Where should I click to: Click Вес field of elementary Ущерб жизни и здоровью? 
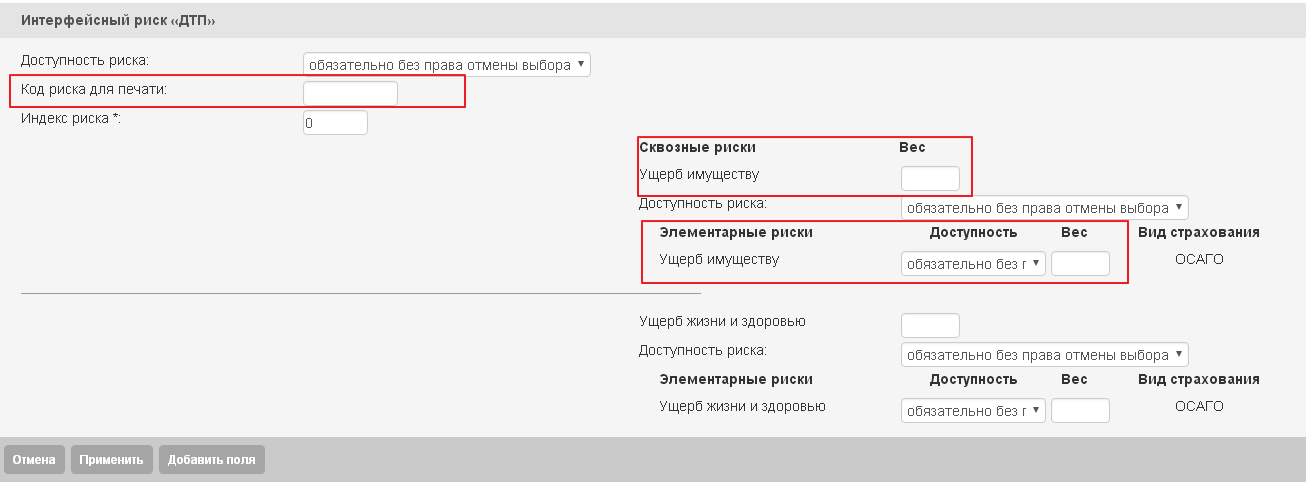1081,411
